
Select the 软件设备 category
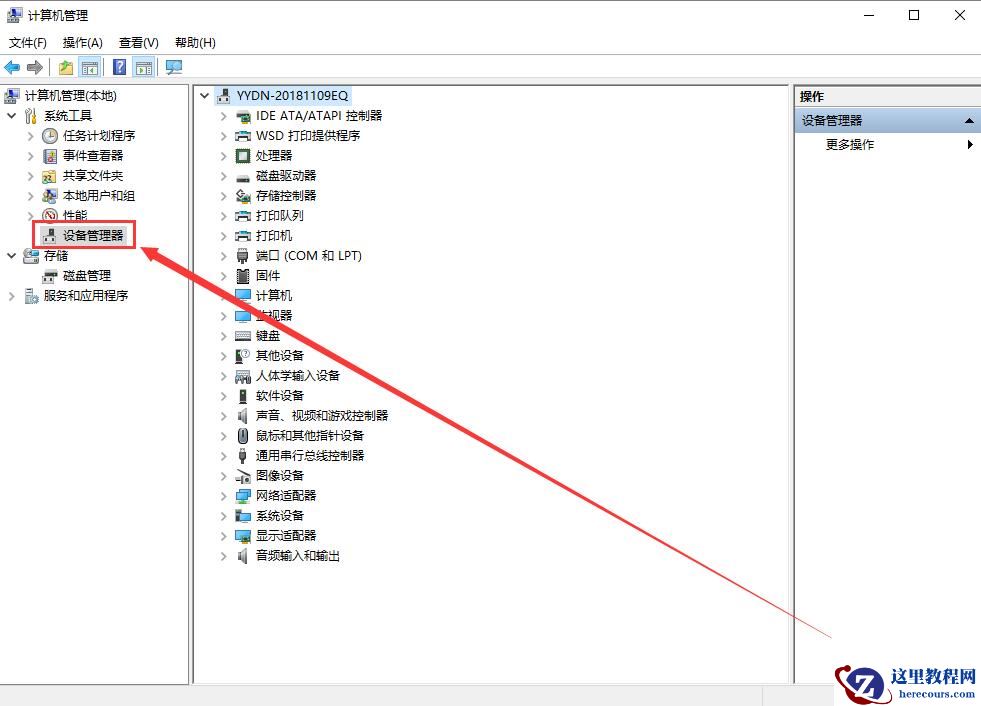(280, 396)
